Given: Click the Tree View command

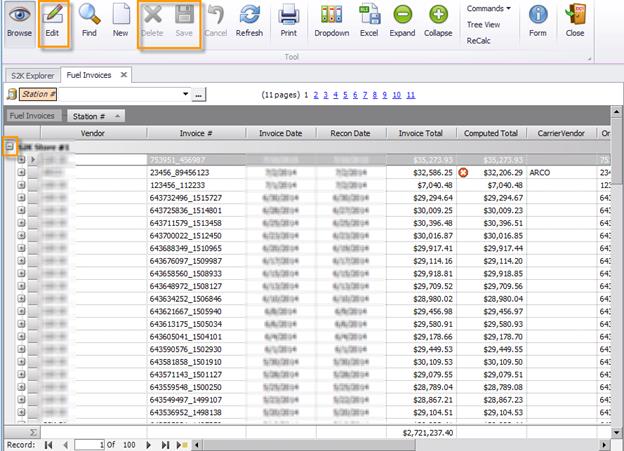Looking at the screenshot, I should tap(484, 24).
